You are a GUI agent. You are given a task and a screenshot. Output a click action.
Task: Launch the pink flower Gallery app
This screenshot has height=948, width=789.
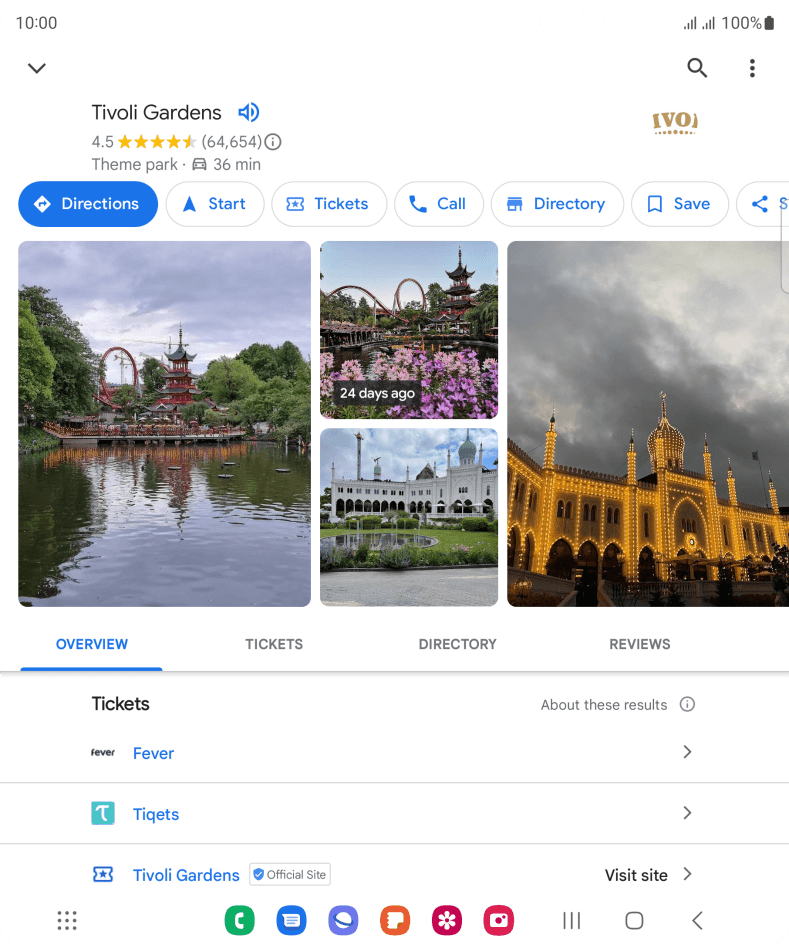tap(447, 921)
